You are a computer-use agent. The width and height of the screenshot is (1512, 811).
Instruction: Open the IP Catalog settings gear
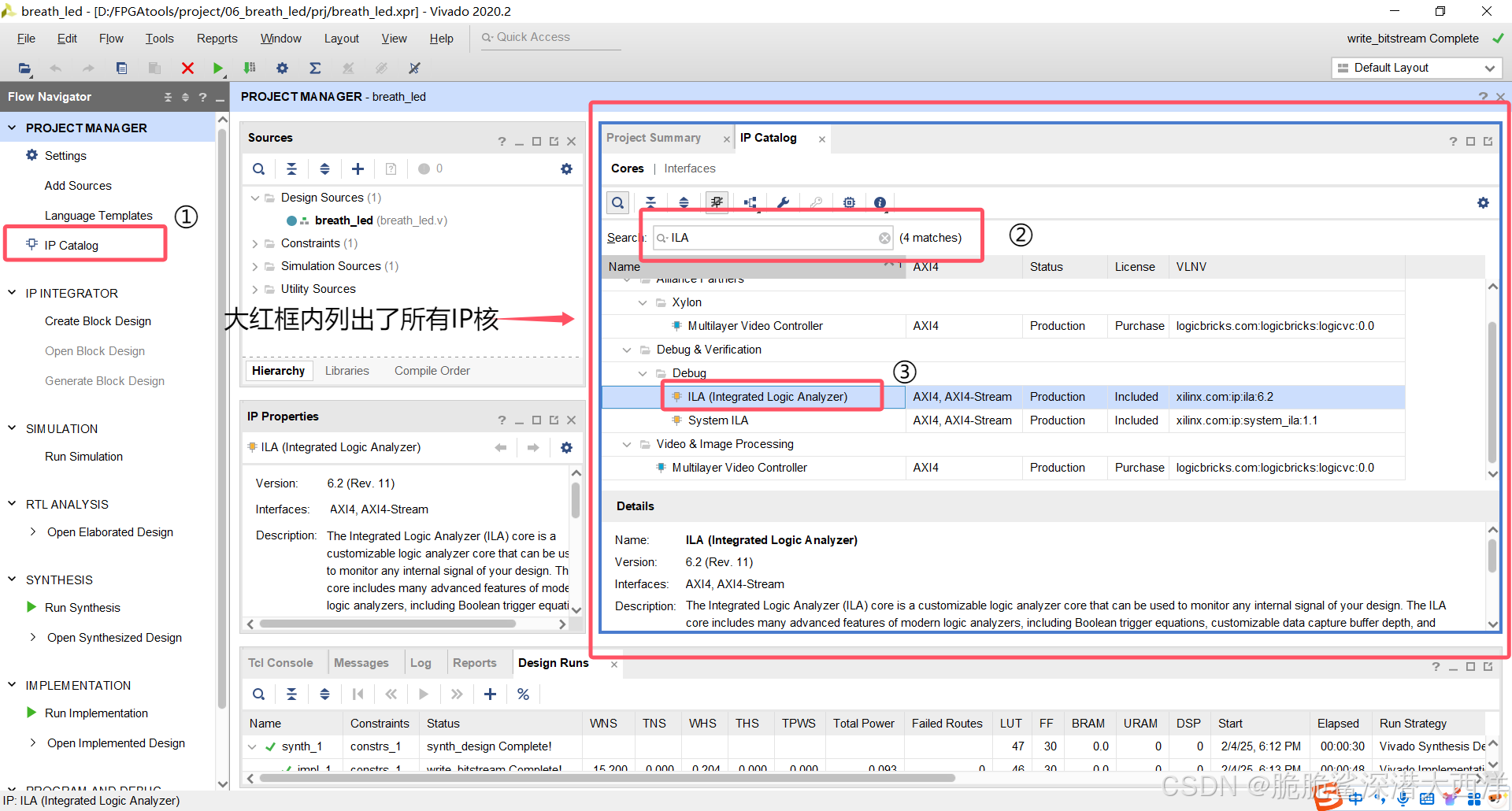(1483, 202)
